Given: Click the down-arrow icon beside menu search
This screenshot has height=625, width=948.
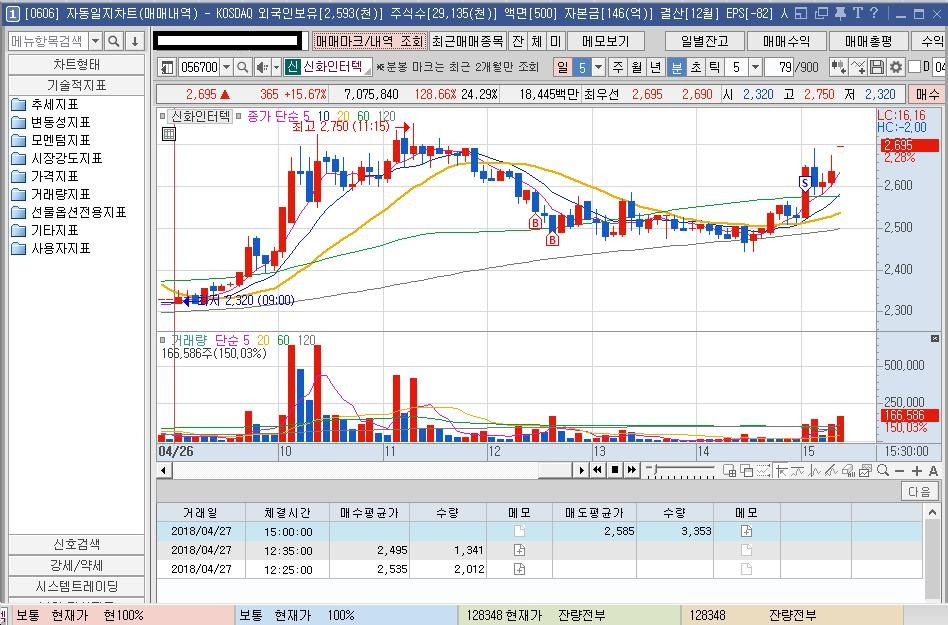Looking at the screenshot, I should pos(135,41).
